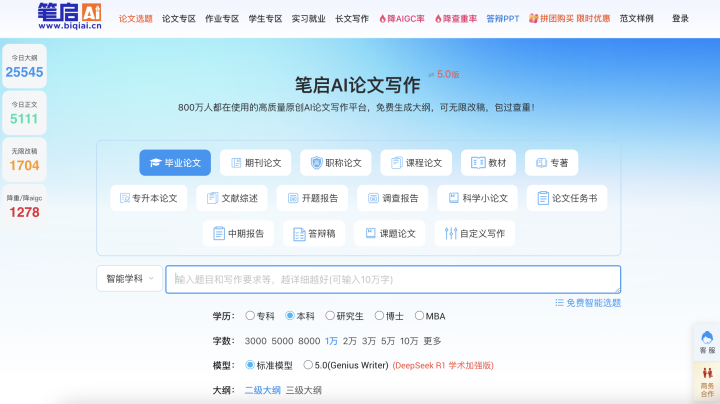The height and width of the screenshot is (404, 720).
Task: Set word count to 5万
Action: (x=388, y=341)
